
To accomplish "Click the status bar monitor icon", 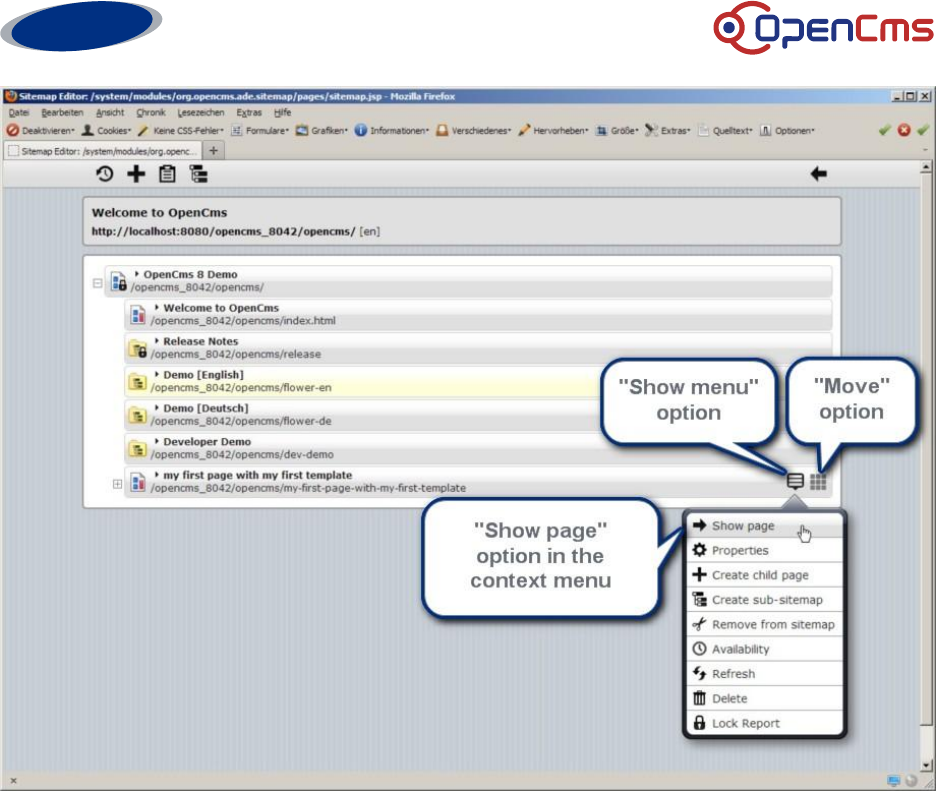I will pyautogui.click(x=893, y=780).
